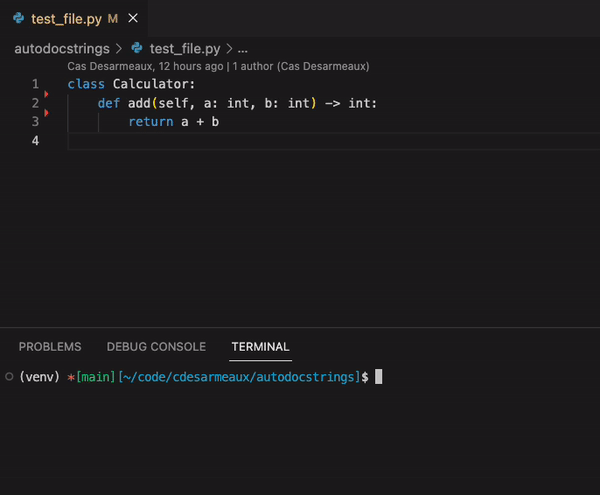Click the Python icon in the breadcrumb
This screenshot has width=600, height=495.
pos(137,48)
